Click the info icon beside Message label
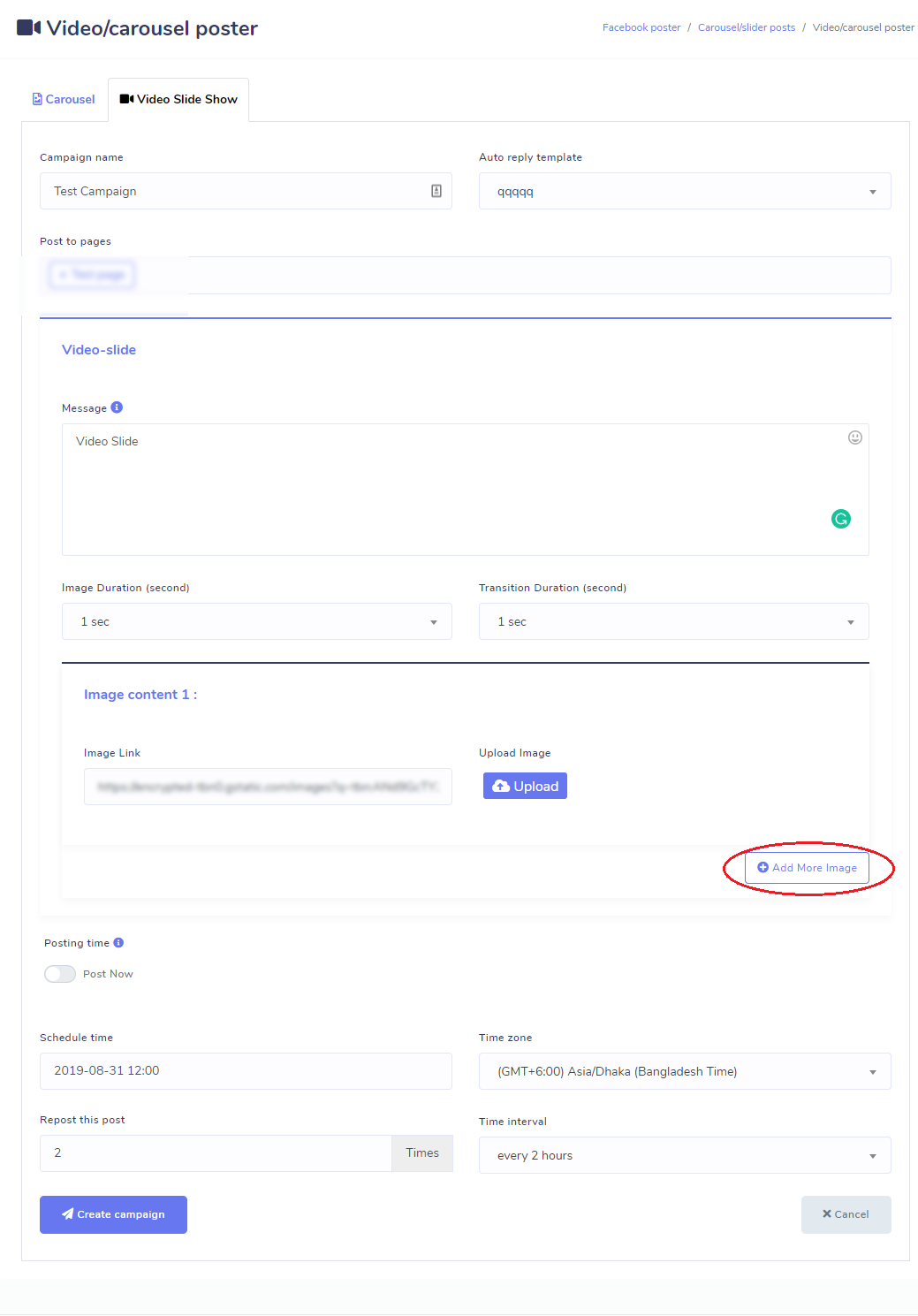The width and height of the screenshot is (918, 1316). [x=118, y=407]
